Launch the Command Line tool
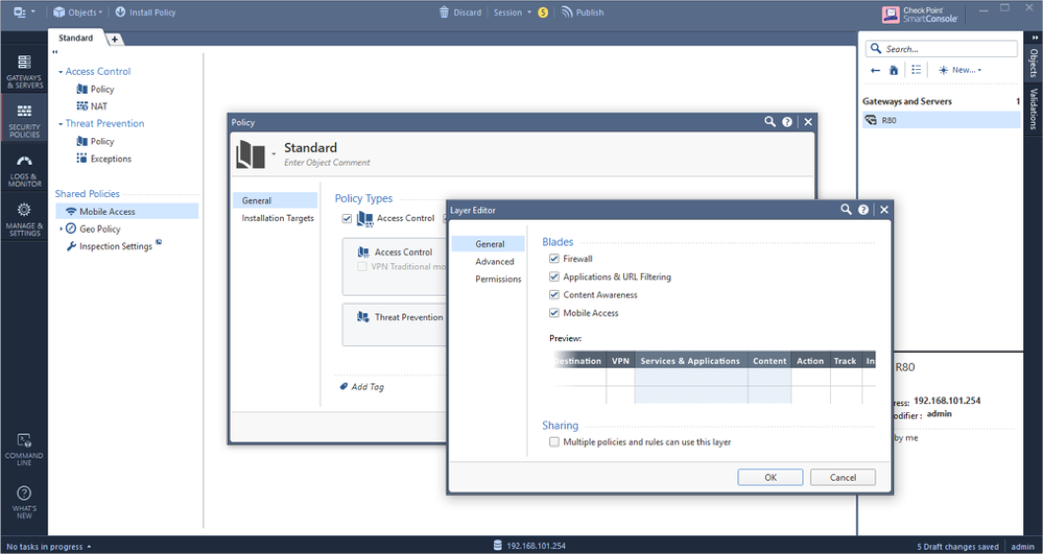The image size is (1043, 554). (x=24, y=448)
